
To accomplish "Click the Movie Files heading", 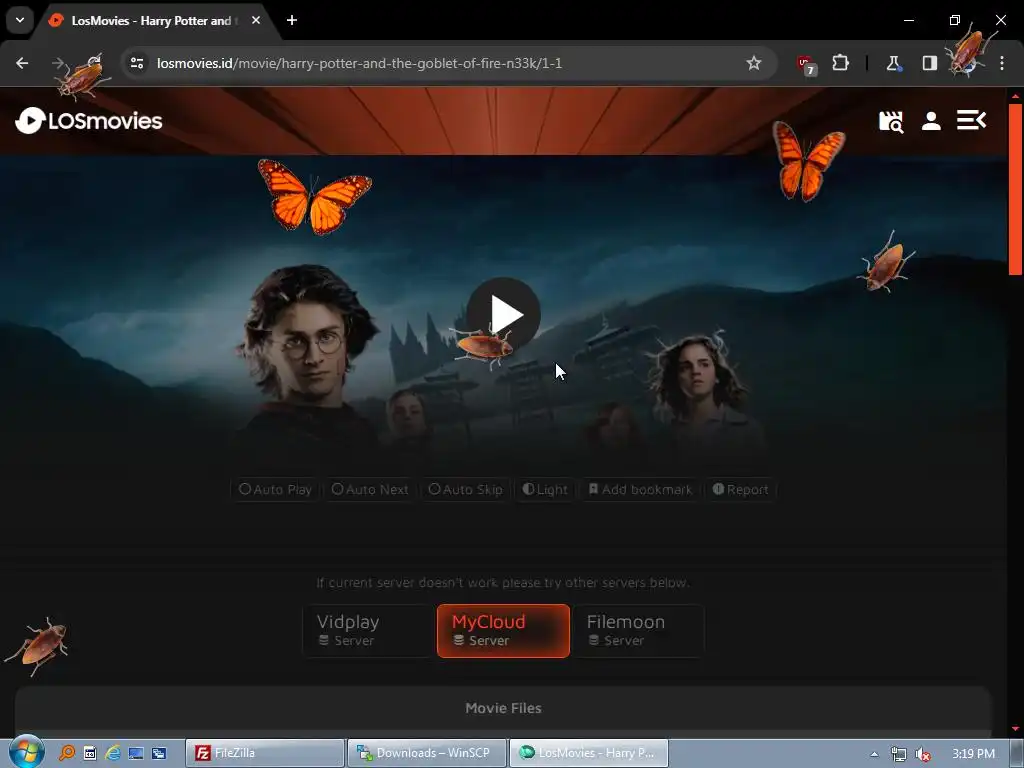I will [504, 708].
